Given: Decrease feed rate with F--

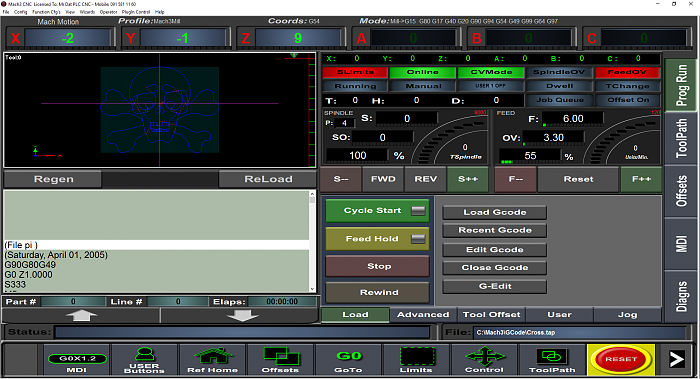Looking at the screenshot, I should click(516, 179).
